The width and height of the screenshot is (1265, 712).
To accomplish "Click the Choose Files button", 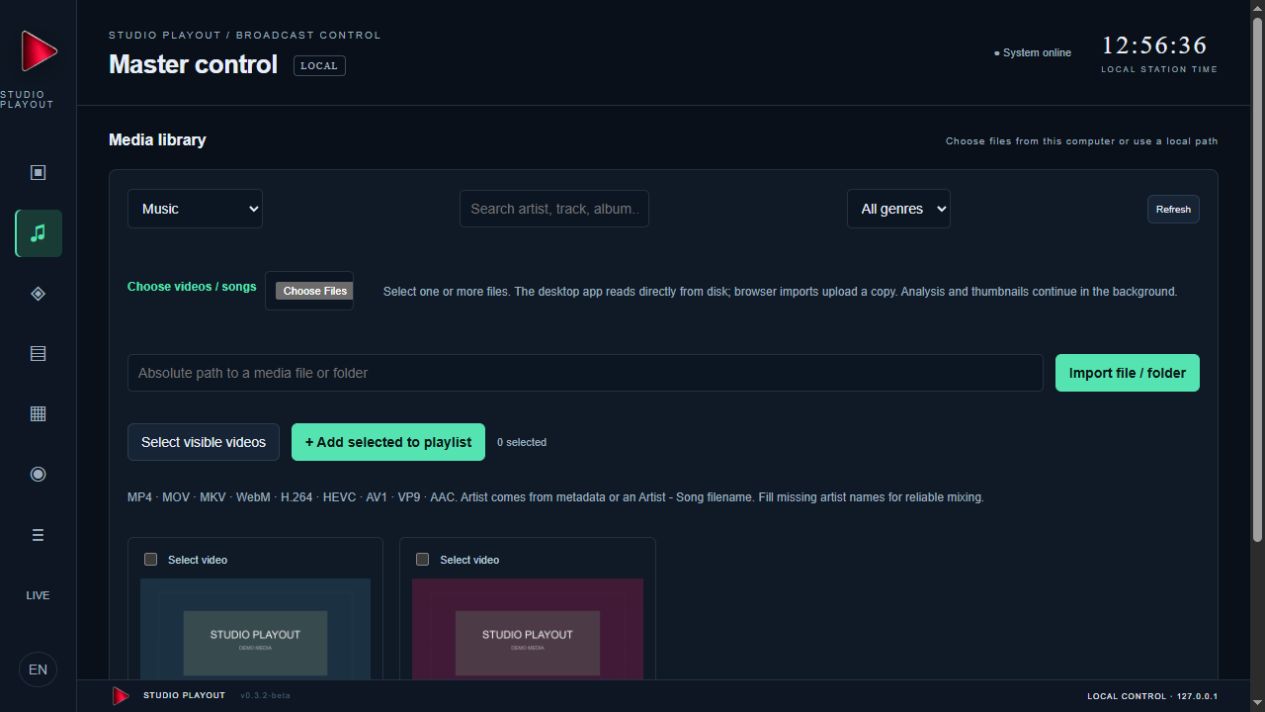I will coord(315,291).
